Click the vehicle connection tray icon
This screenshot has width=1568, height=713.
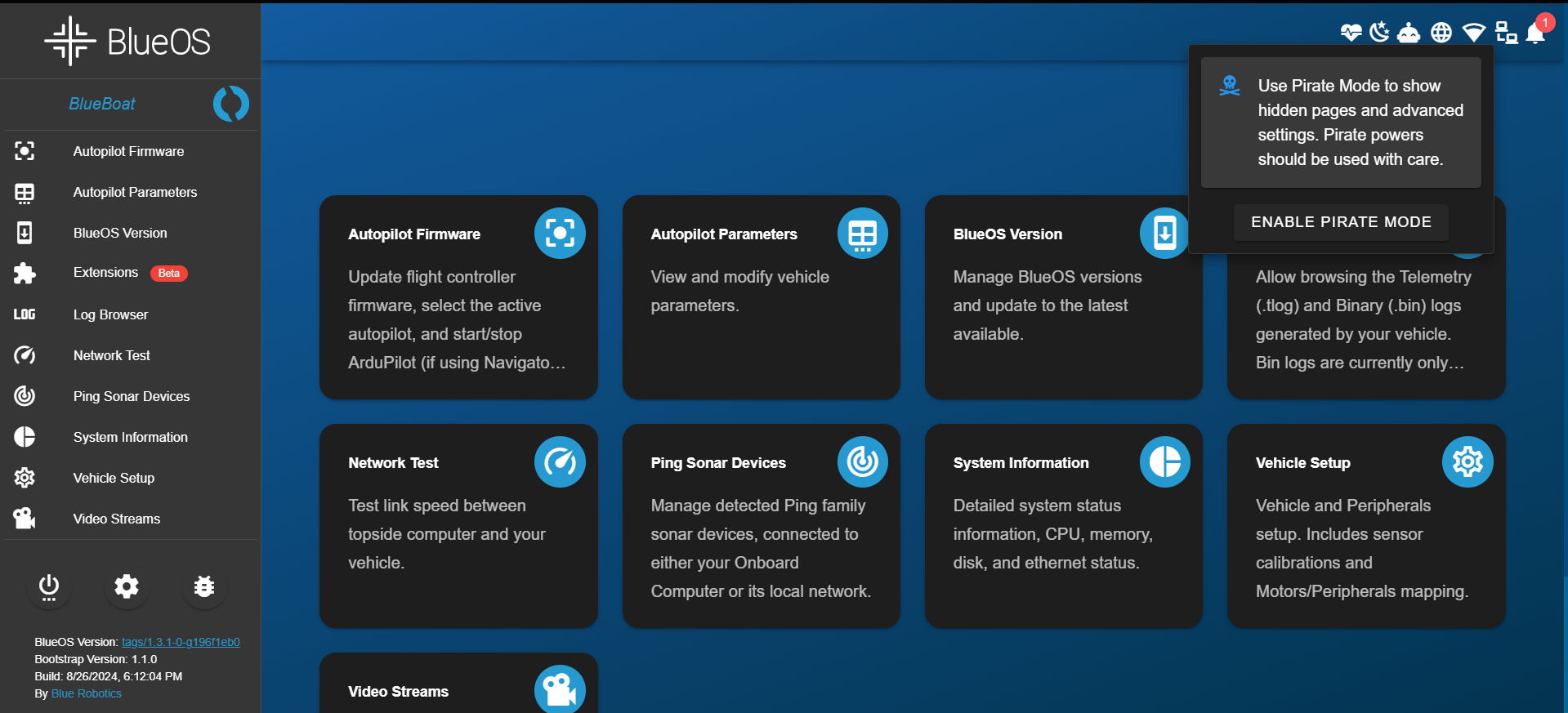pos(1409,33)
